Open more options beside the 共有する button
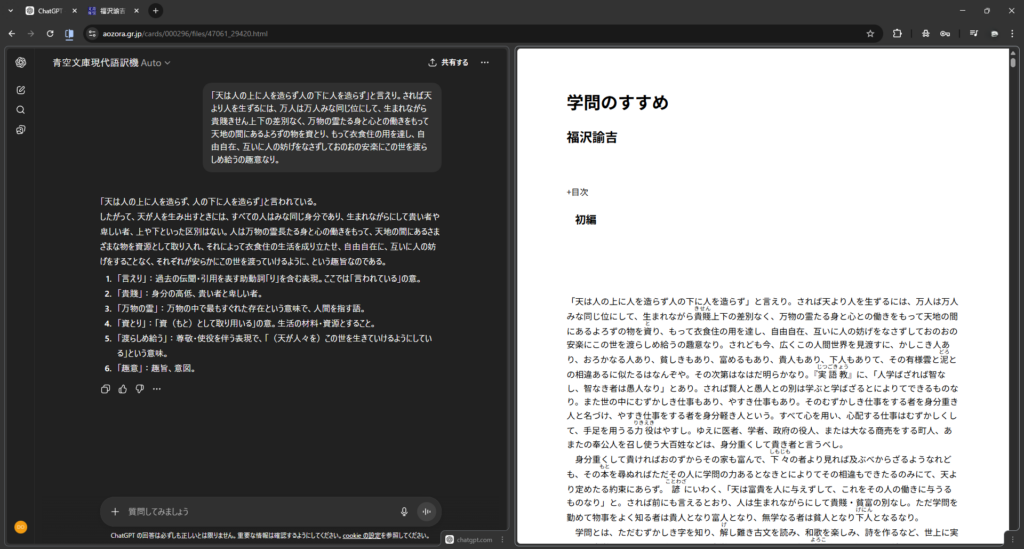 click(485, 62)
